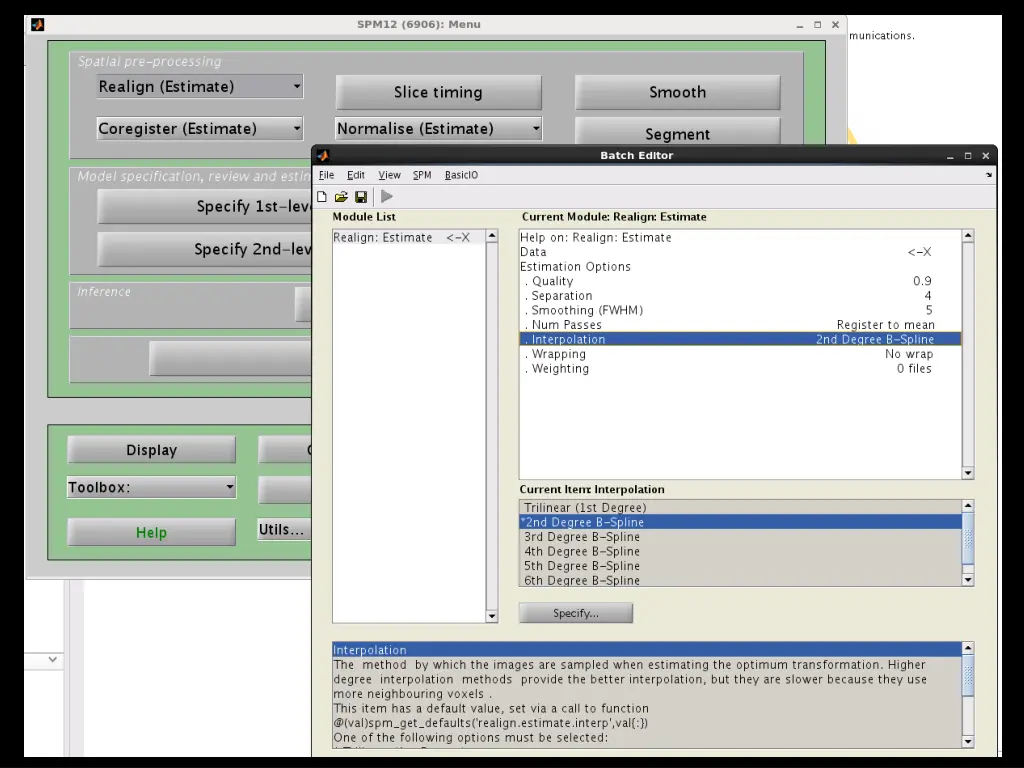Click the Specify 1st-level button

[204, 206]
